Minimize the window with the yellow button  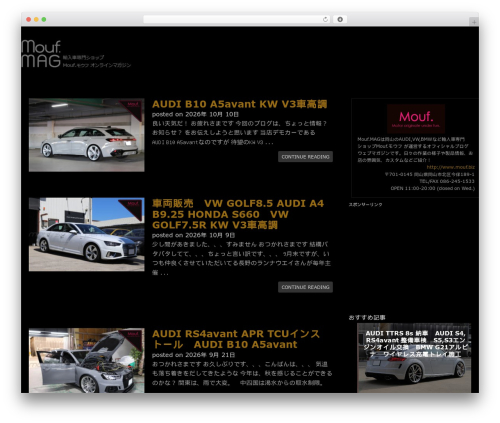click(36, 19)
